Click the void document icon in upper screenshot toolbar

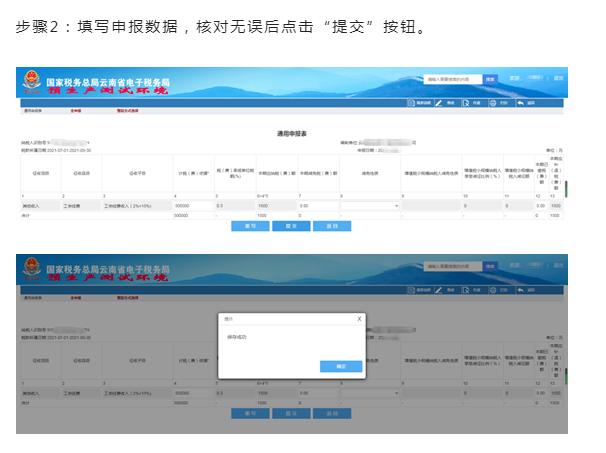[466, 103]
